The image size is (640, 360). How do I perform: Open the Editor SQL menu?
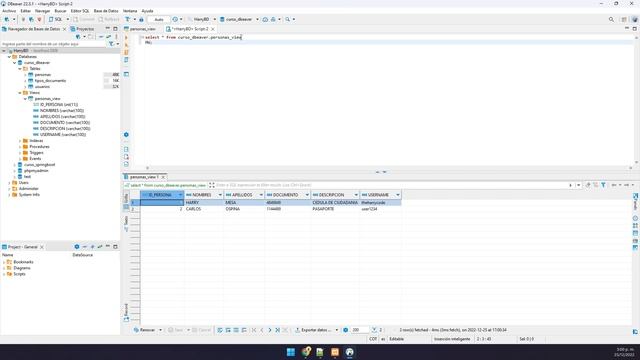(x=80, y=11)
